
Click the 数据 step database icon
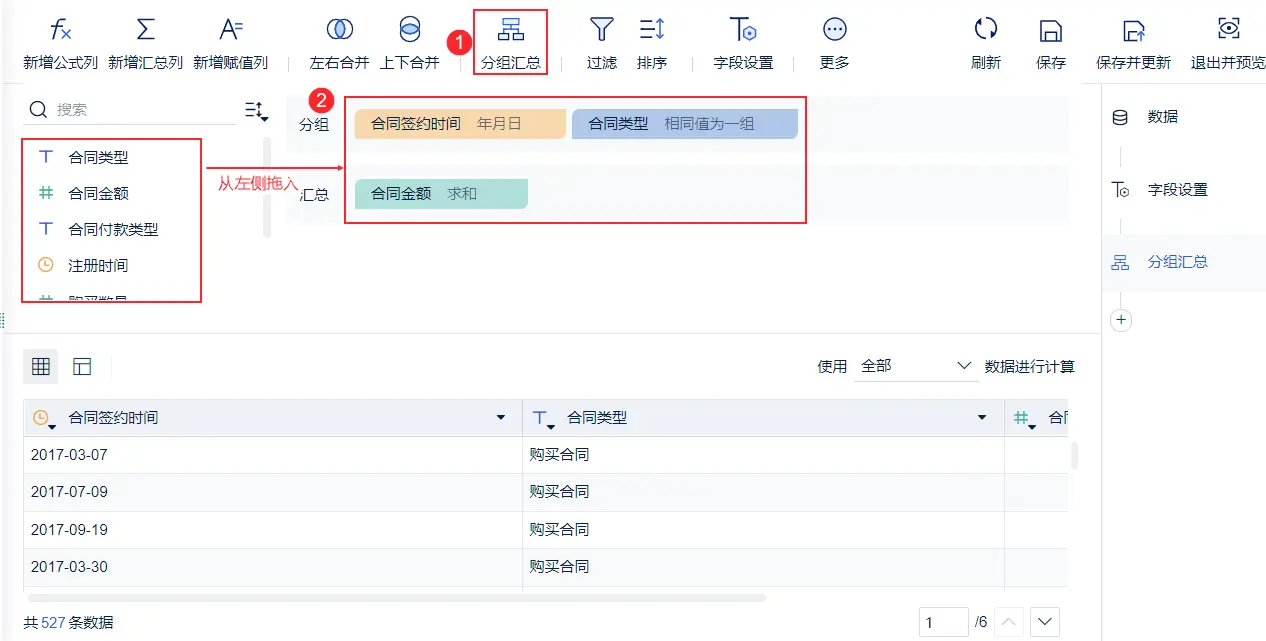coord(1120,117)
